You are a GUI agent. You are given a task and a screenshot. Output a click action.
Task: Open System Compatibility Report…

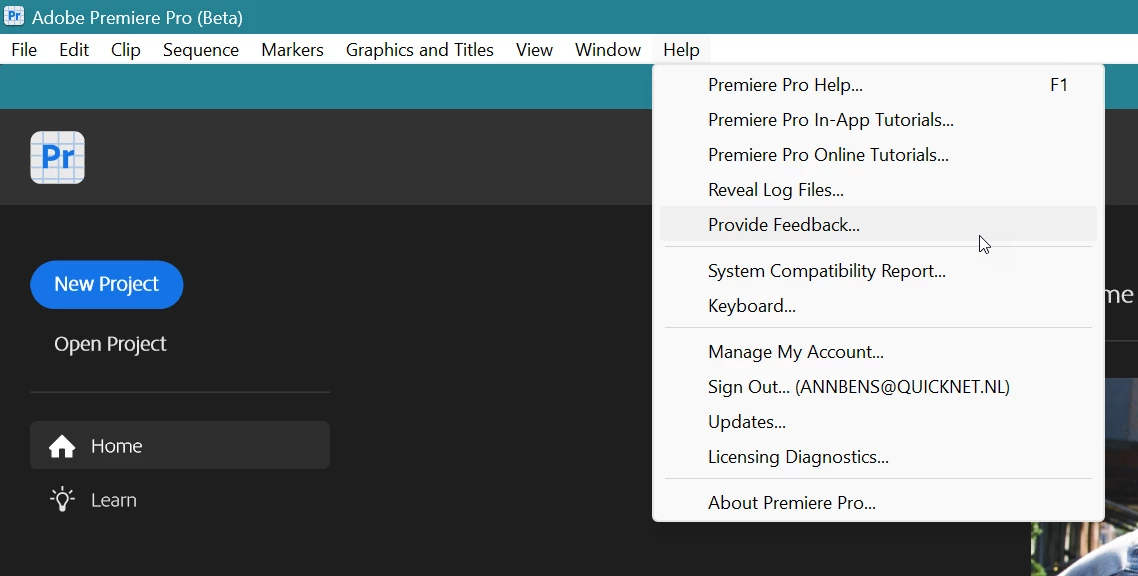(x=878, y=271)
